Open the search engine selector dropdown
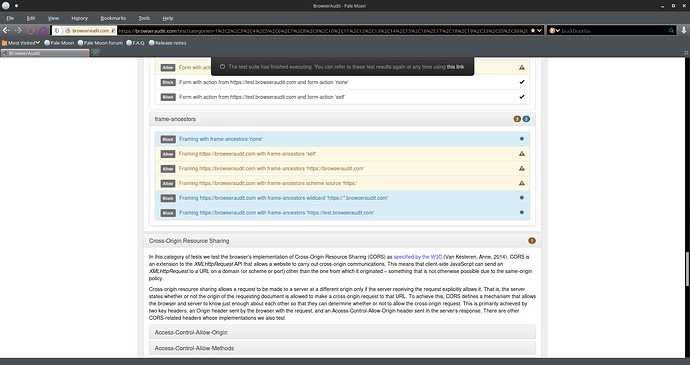690x365 pixels. pyautogui.click(x=554, y=31)
